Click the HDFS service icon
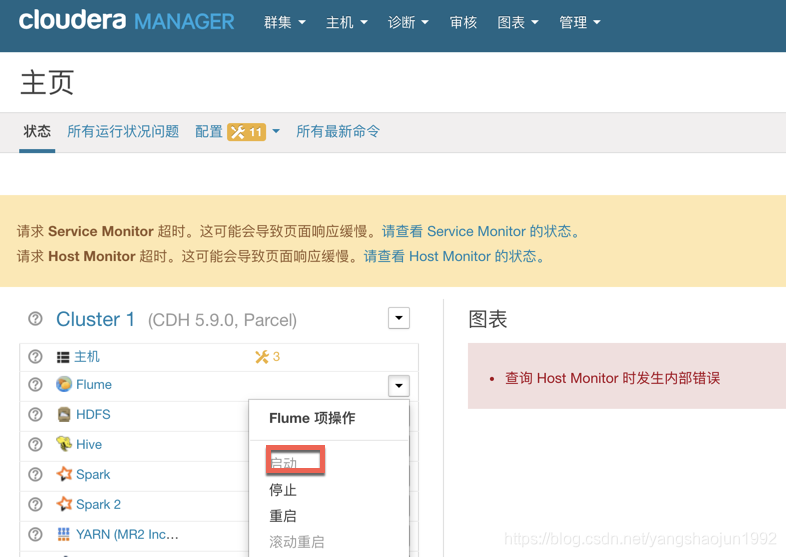The image size is (786, 557). click(x=64, y=415)
